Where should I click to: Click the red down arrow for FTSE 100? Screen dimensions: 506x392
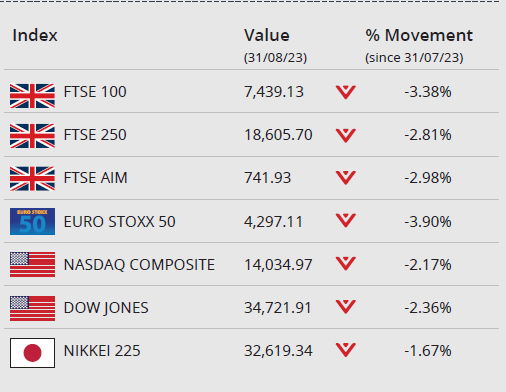tap(346, 92)
